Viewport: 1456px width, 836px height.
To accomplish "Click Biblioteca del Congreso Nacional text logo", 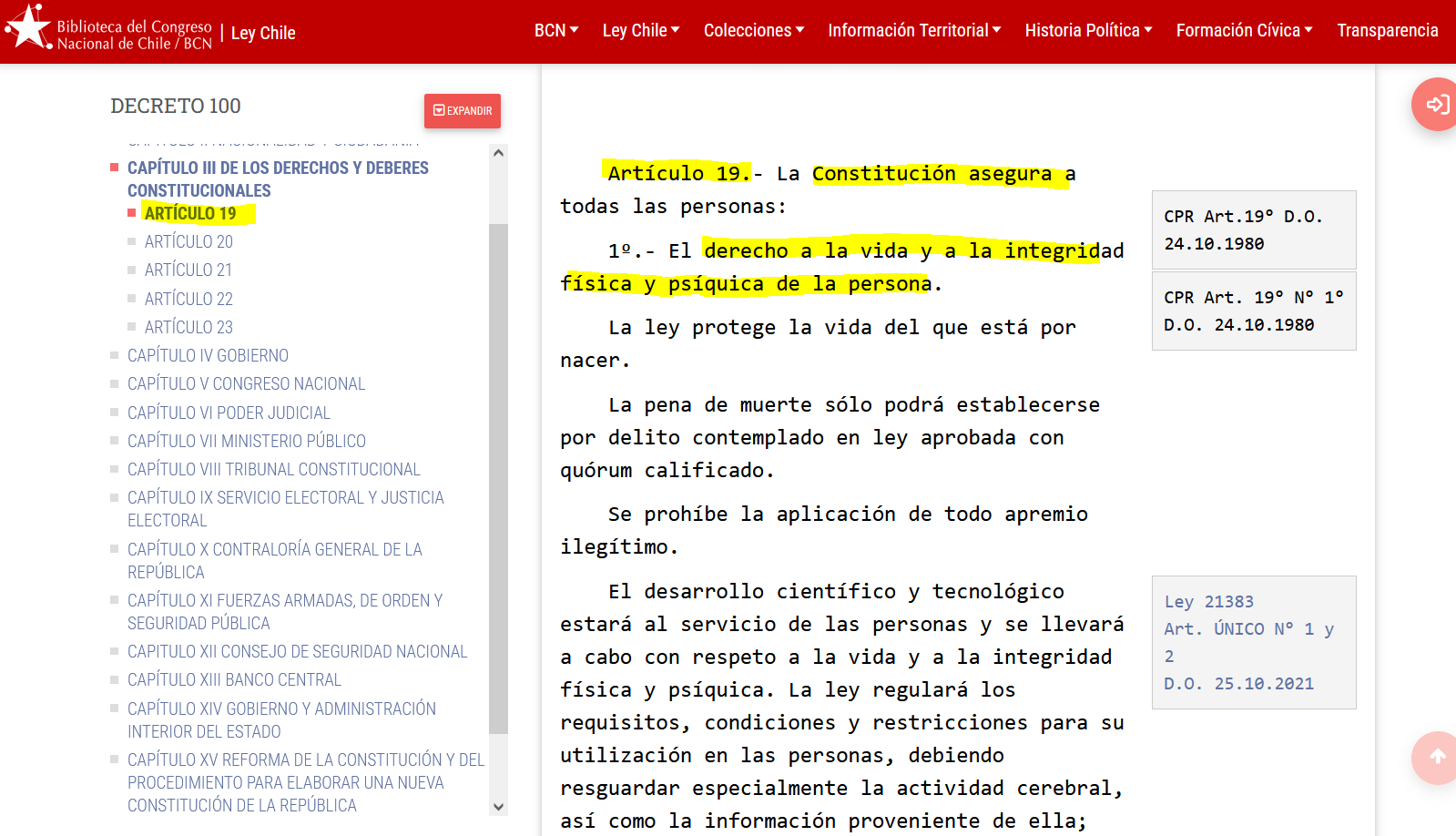I will coord(134,35).
